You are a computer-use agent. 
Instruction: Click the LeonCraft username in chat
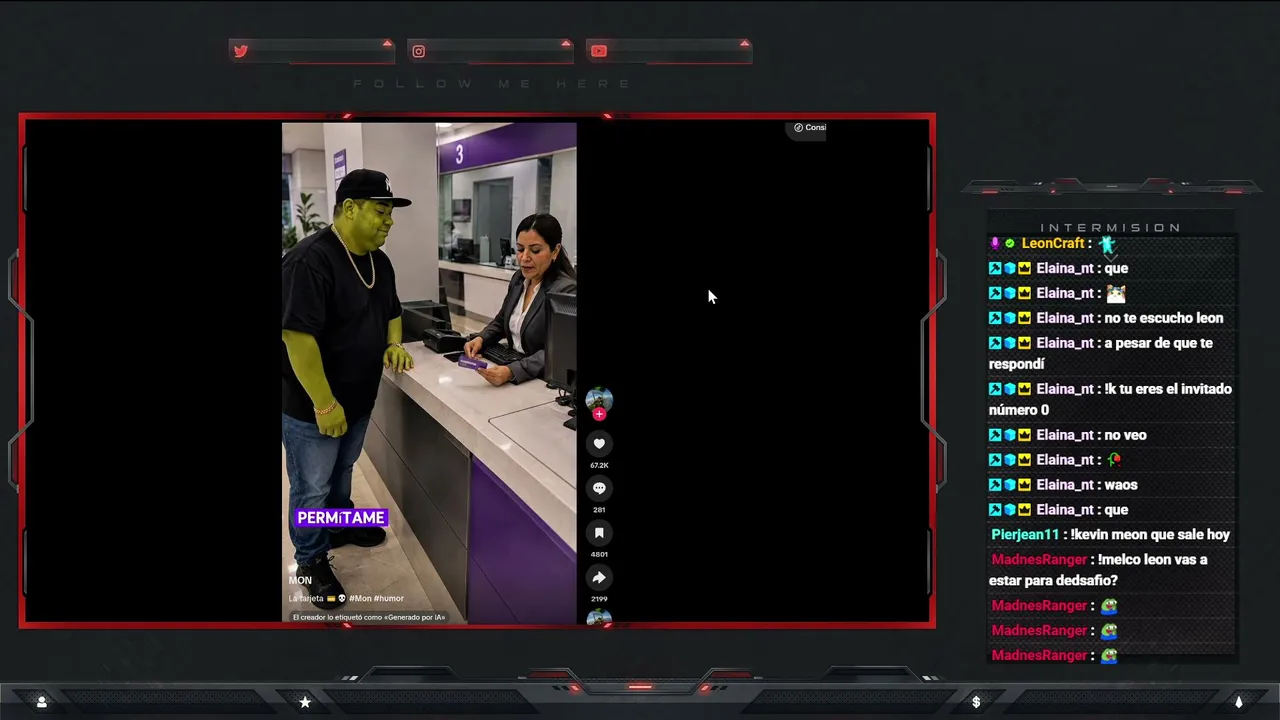click(x=1053, y=243)
